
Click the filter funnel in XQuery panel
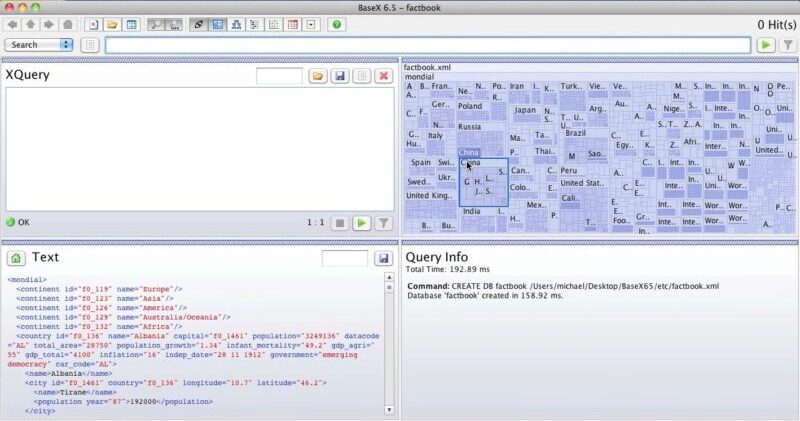coord(383,223)
